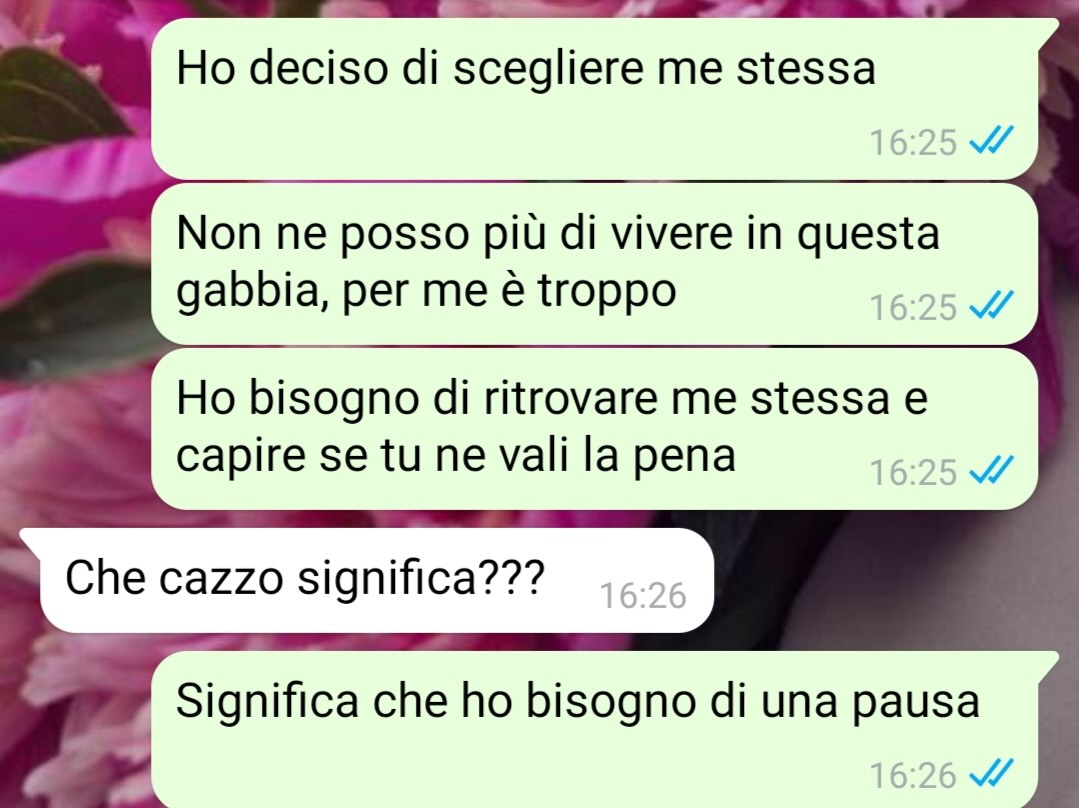The height and width of the screenshot is (808, 1079).
Task: Tap the 16:26 timestamp on the last sent message
Action: (913, 775)
